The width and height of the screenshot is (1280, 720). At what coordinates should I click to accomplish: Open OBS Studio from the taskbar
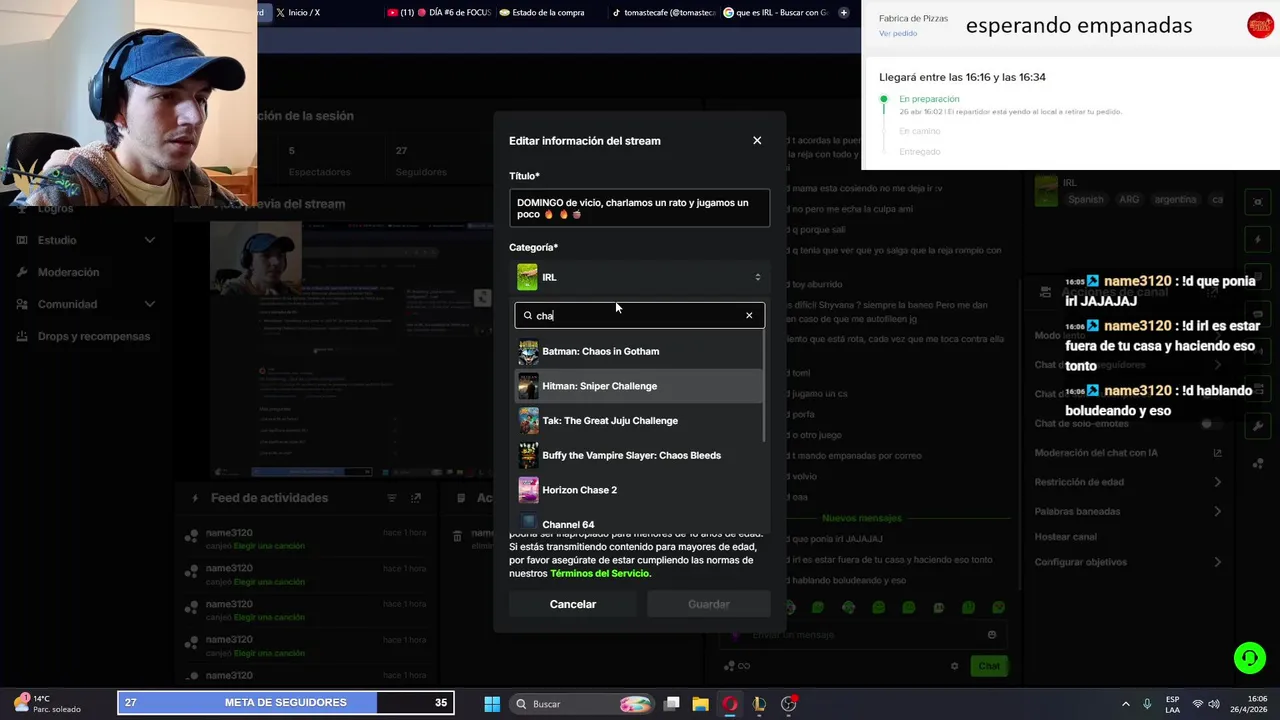tap(788, 704)
